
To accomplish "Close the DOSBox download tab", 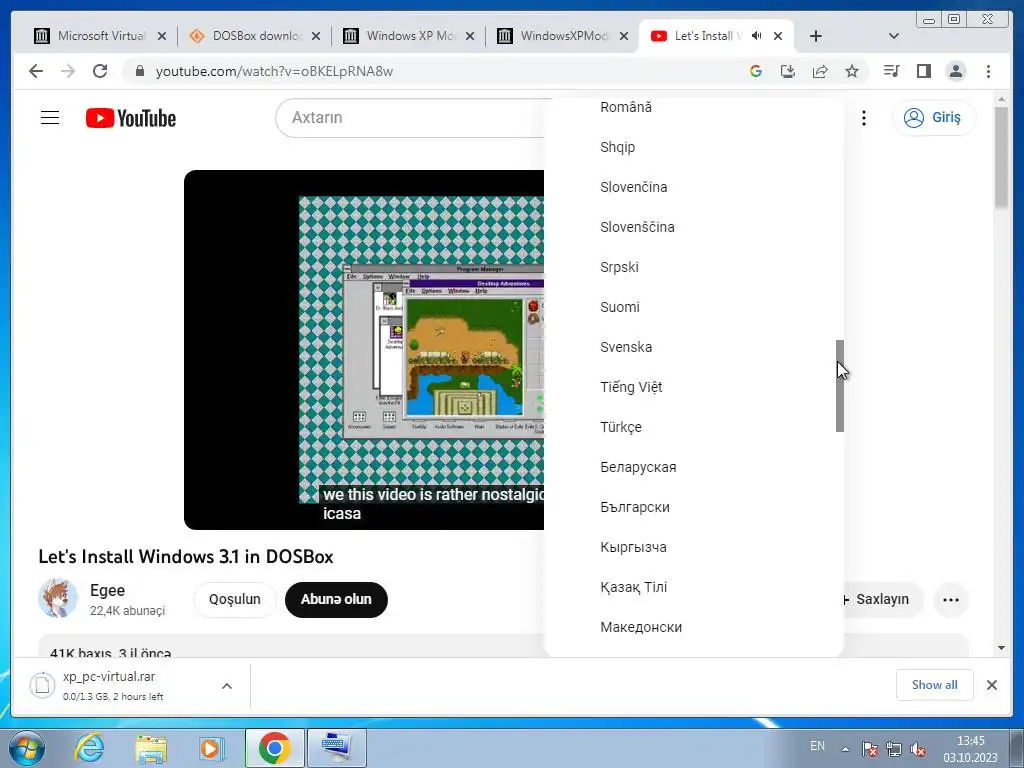I will (x=316, y=37).
